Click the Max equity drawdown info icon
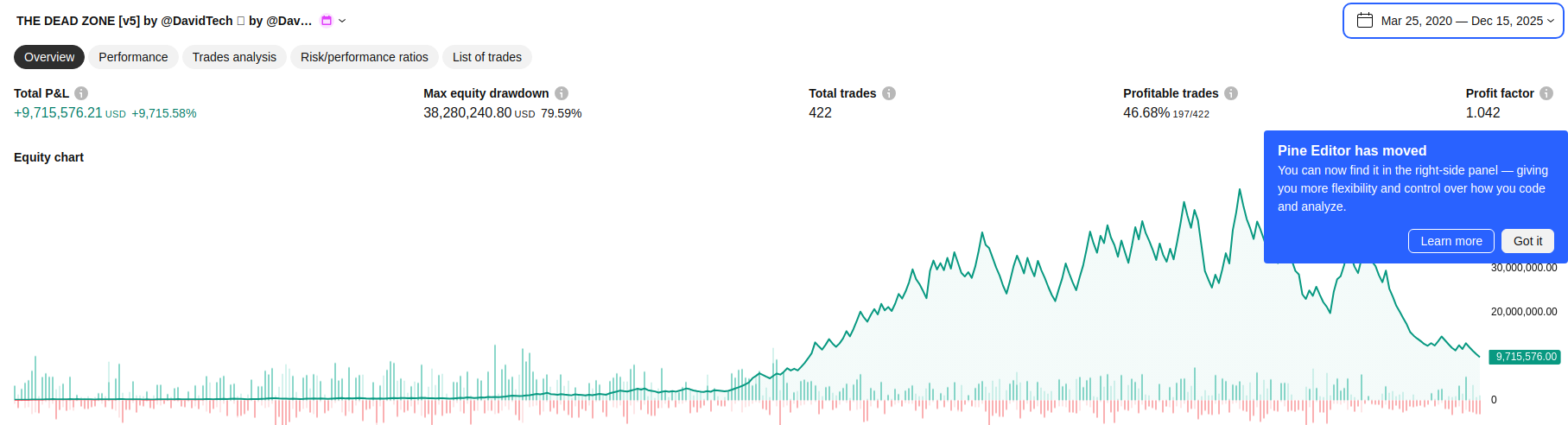The width and height of the screenshot is (1568, 425). click(x=562, y=93)
